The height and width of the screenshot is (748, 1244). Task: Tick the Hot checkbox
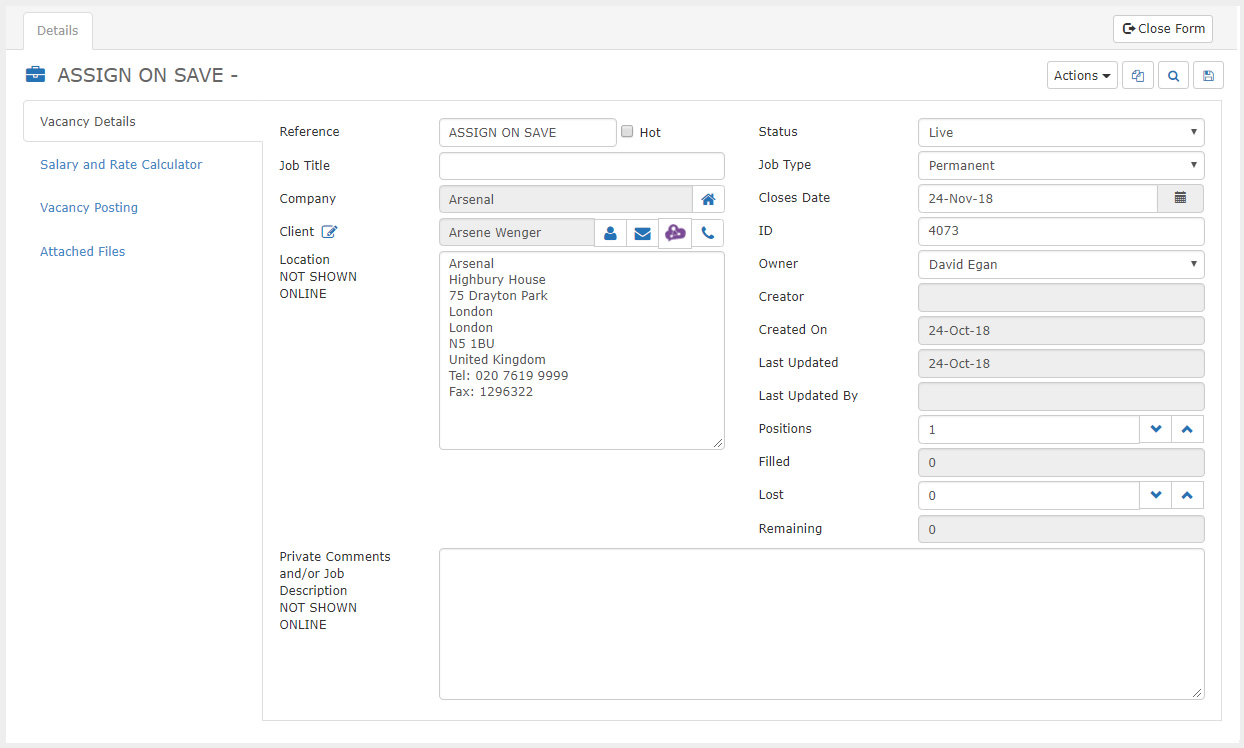(x=627, y=131)
